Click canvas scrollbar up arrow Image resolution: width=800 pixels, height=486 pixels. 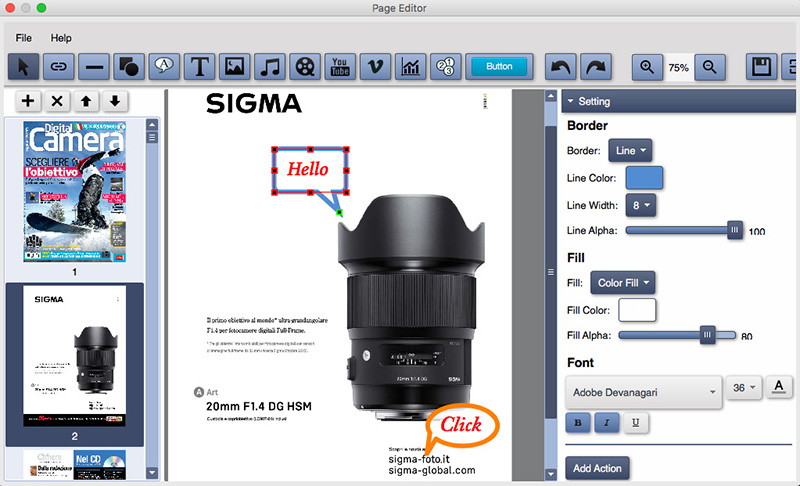tap(551, 96)
